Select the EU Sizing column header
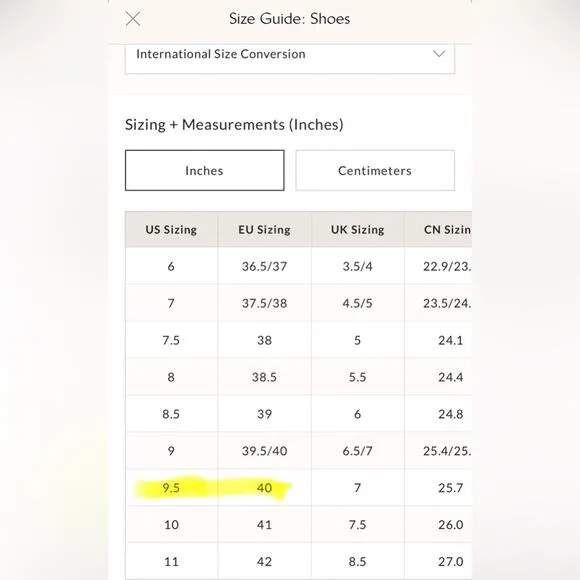This screenshot has height=580, width=580. coord(264,230)
